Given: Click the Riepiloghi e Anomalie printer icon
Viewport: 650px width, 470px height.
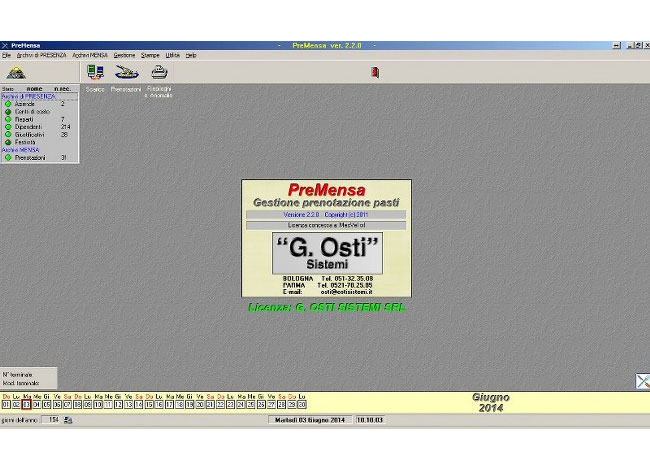Looking at the screenshot, I should [x=159, y=73].
